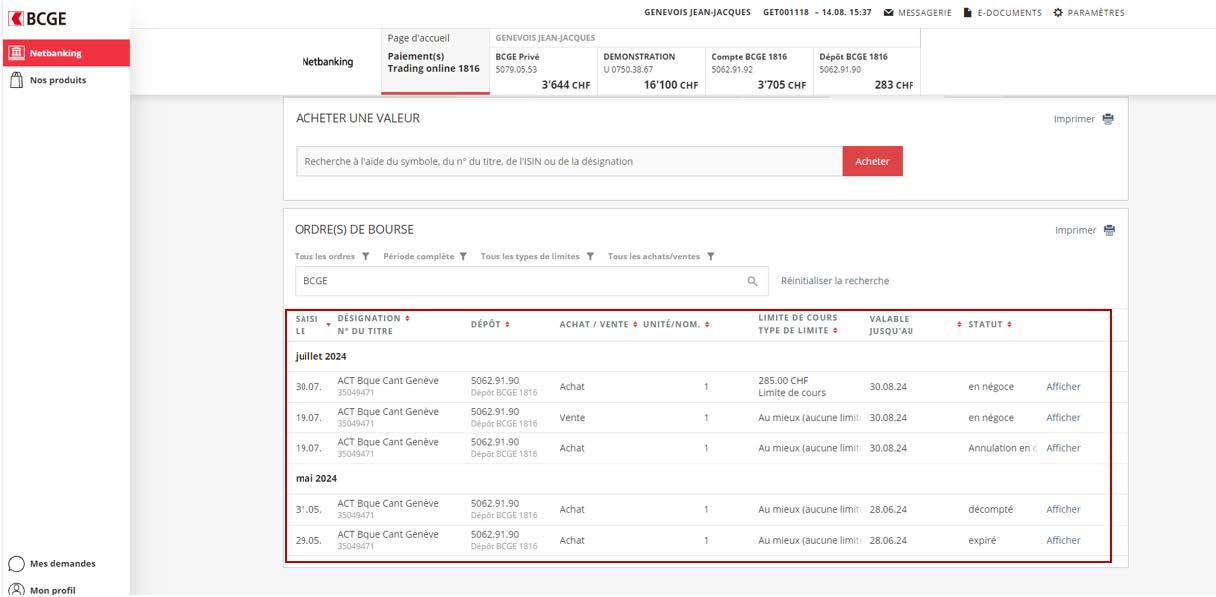Click the contract number GET001118
The width and height of the screenshot is (1216, 597).
point(786,13)
